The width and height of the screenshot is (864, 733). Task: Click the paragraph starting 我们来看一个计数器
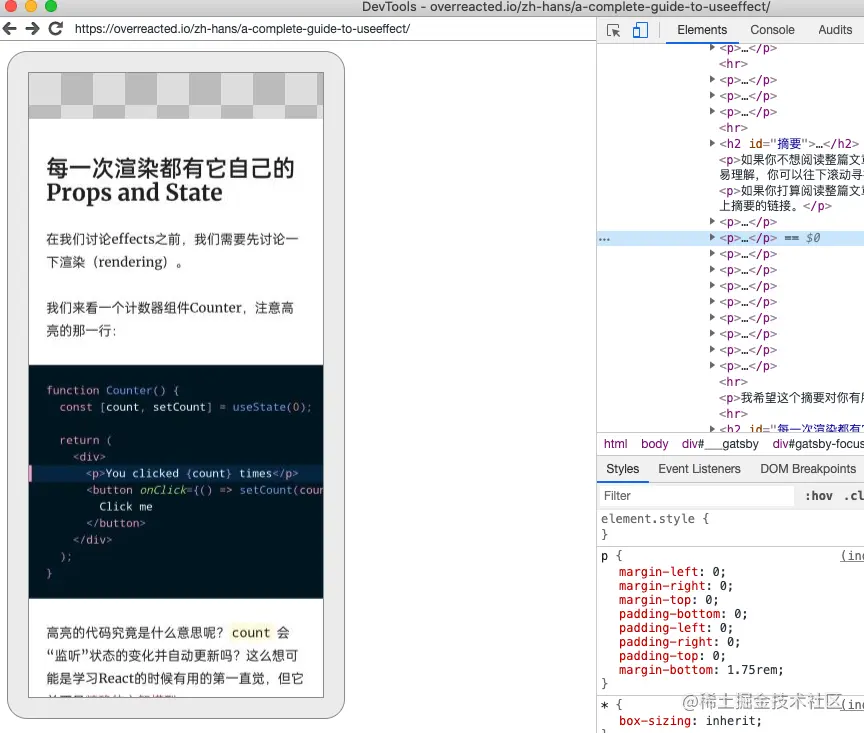coord(170,319)
